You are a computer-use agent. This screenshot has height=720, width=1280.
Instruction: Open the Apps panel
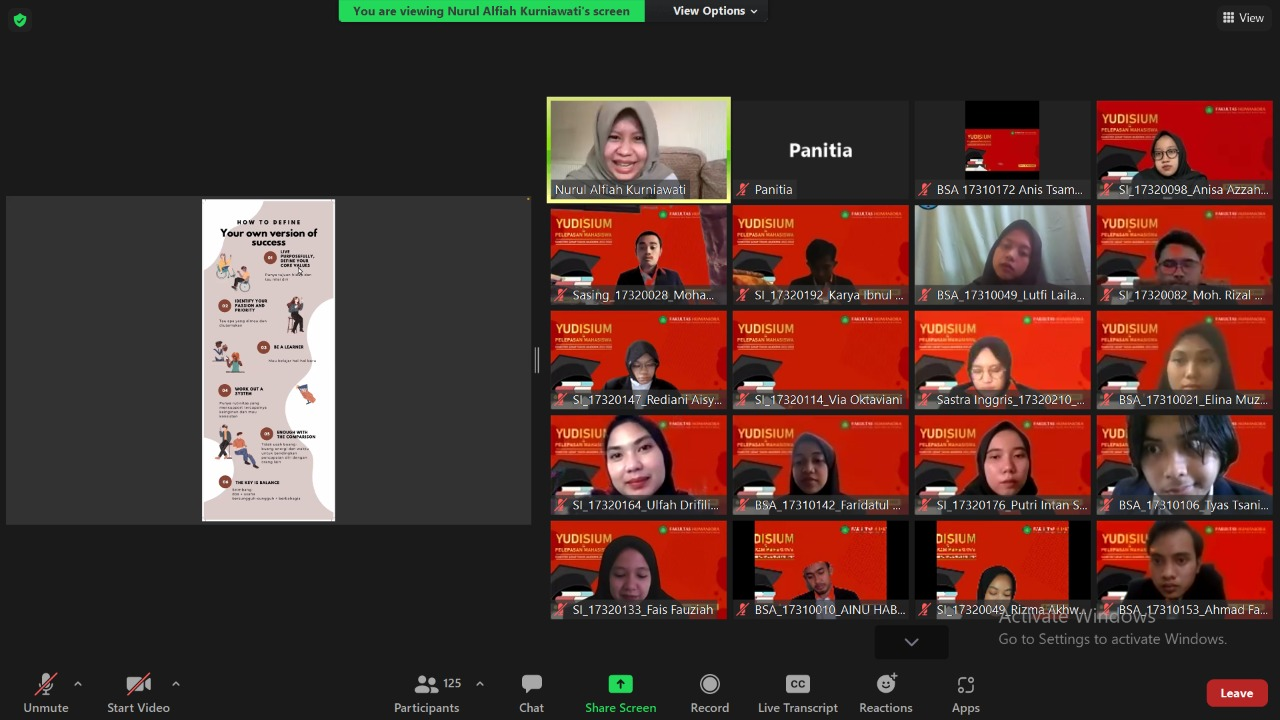[x=965, y=693]
